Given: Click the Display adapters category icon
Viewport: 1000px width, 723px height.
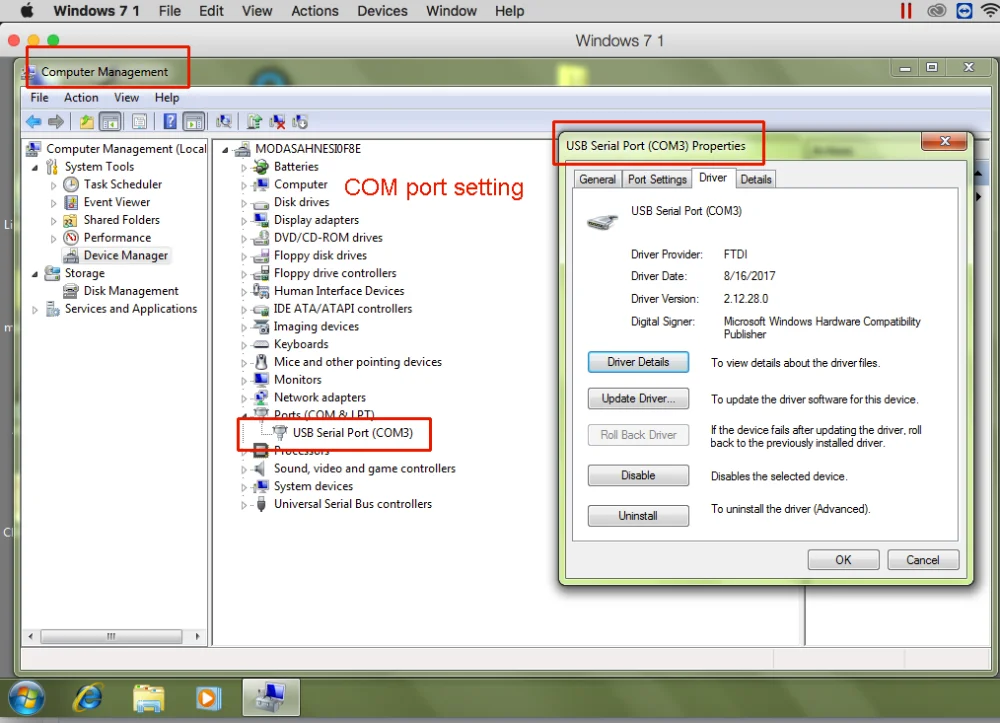Looking at the screenshot, I should point(260,220).
